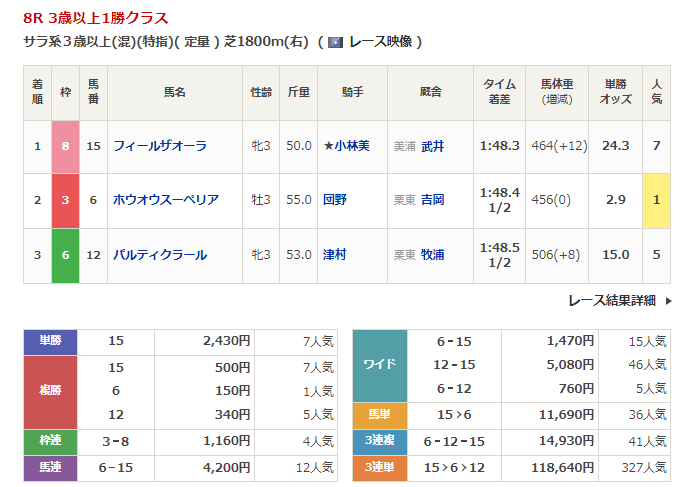Open jockey 津村 profile link

335,254
